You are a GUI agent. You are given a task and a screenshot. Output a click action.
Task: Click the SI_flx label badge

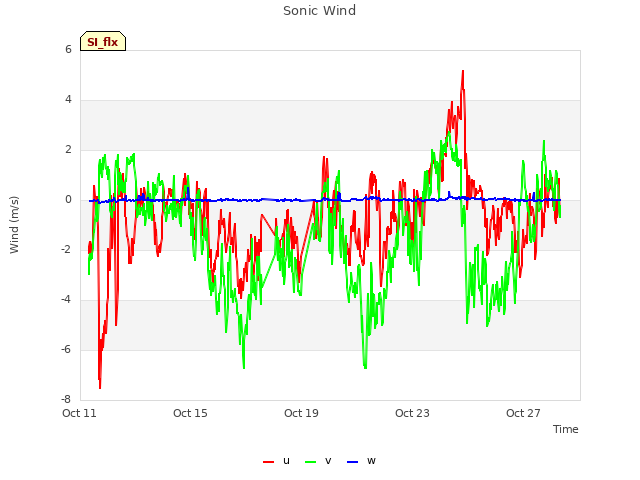[103, 41]
